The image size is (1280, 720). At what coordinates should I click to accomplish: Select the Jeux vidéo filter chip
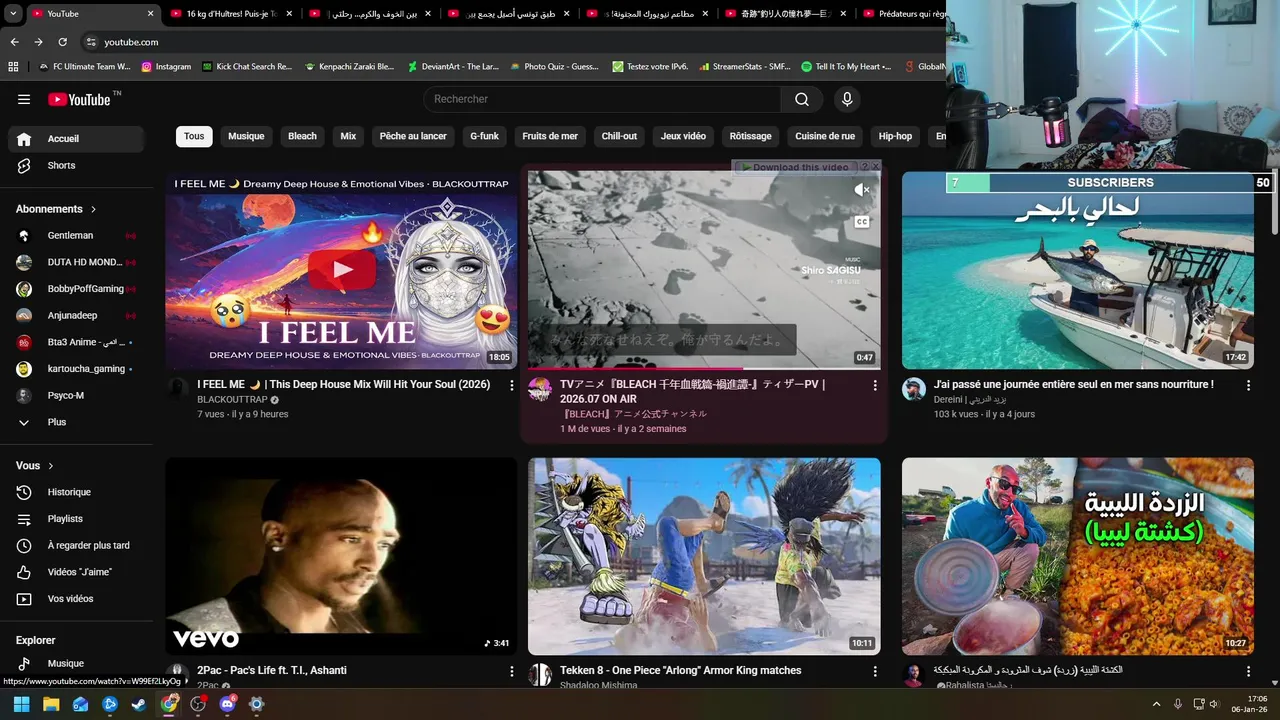[683, 136]
